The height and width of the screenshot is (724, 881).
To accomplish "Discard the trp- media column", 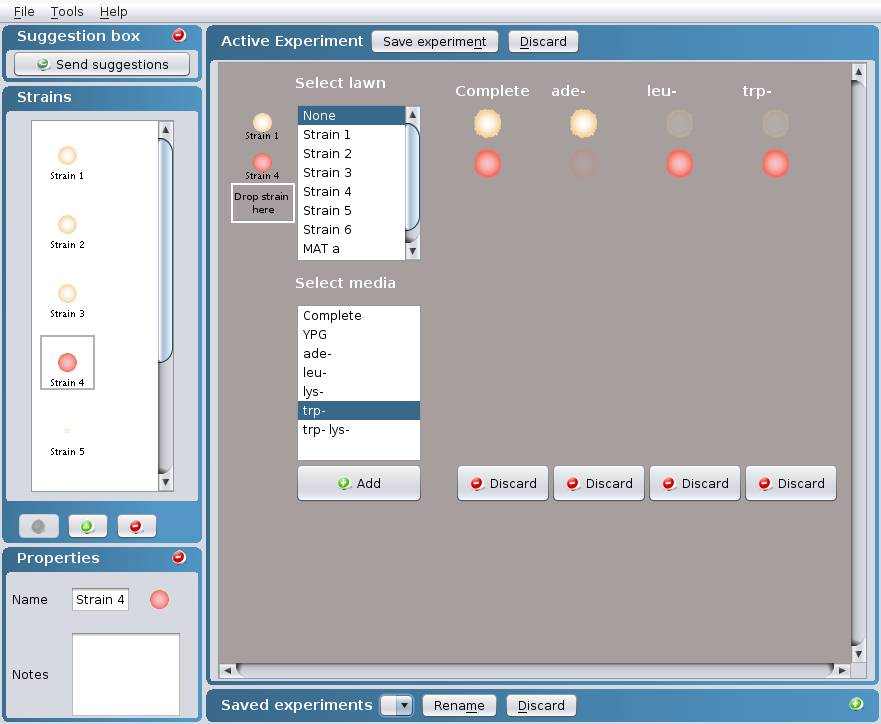I will click(x=791, y=483).
